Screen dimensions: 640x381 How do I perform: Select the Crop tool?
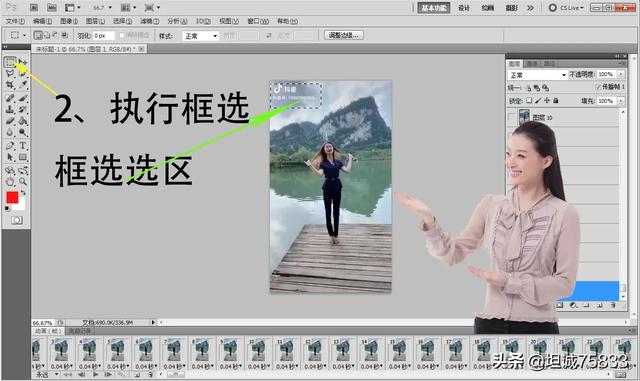(x=10, y=85)
